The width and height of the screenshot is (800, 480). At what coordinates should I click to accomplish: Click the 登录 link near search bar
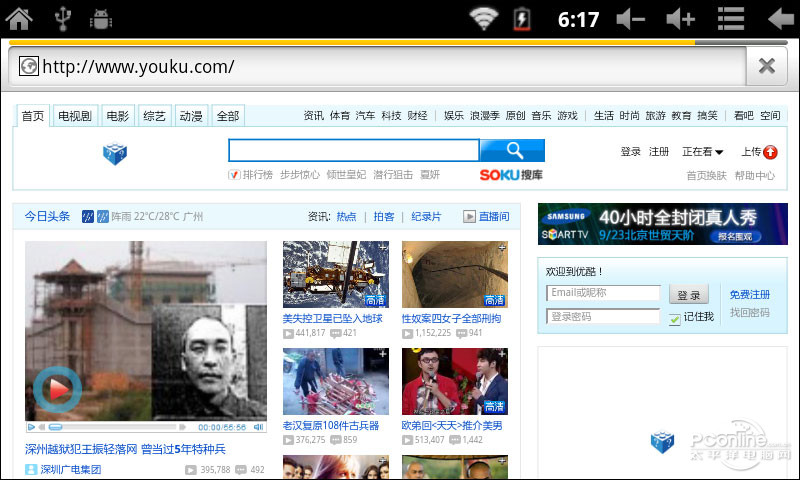coord(631,151)
